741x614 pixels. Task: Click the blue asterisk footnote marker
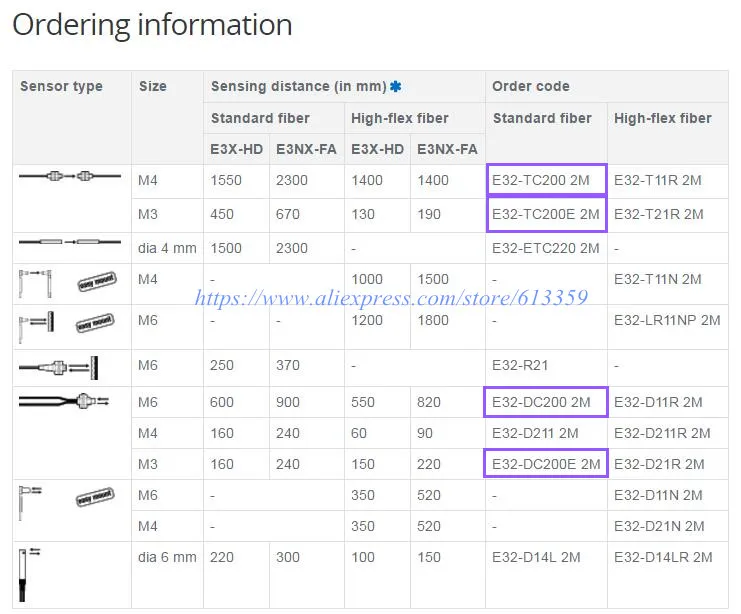396,86
